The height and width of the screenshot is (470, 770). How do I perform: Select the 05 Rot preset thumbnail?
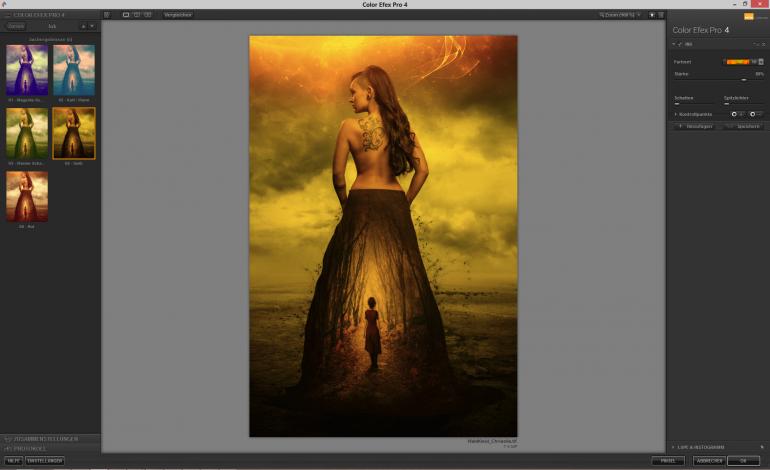point(27,196)
